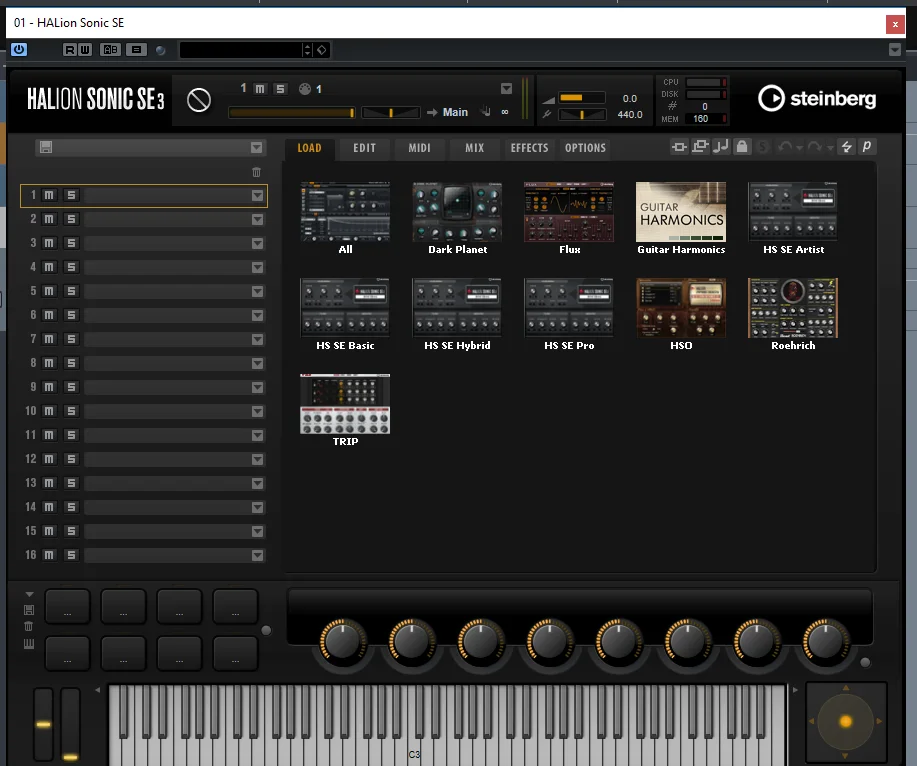
Task: Click the trash icon above slot list
Action: pos(256,172)
